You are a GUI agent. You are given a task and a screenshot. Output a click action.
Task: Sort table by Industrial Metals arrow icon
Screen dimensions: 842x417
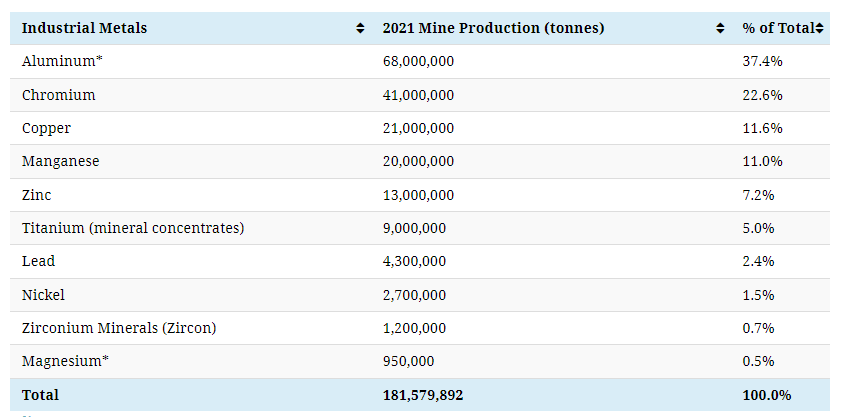click(x=360, y=29)
